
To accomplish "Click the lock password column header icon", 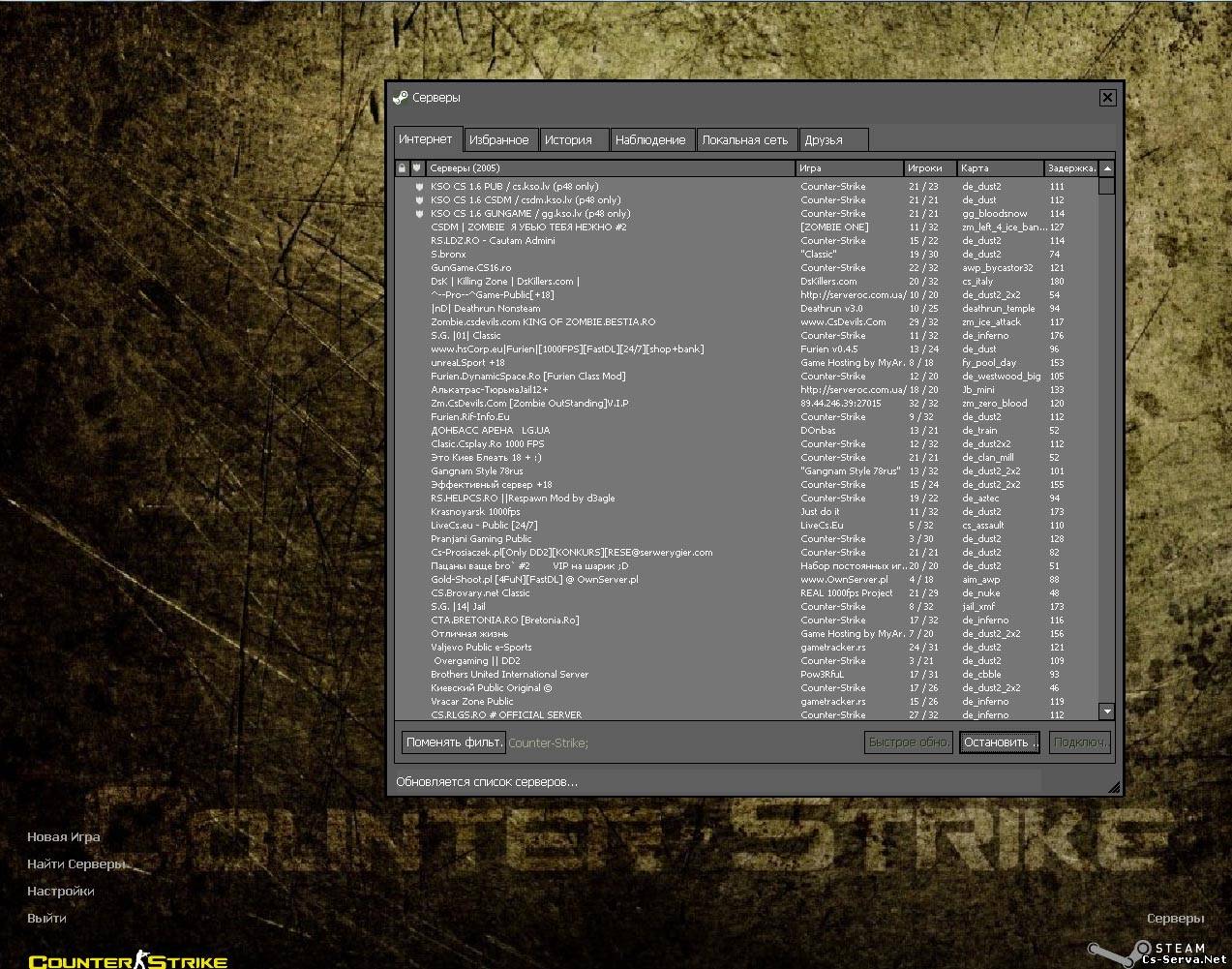I will [403, 168].
